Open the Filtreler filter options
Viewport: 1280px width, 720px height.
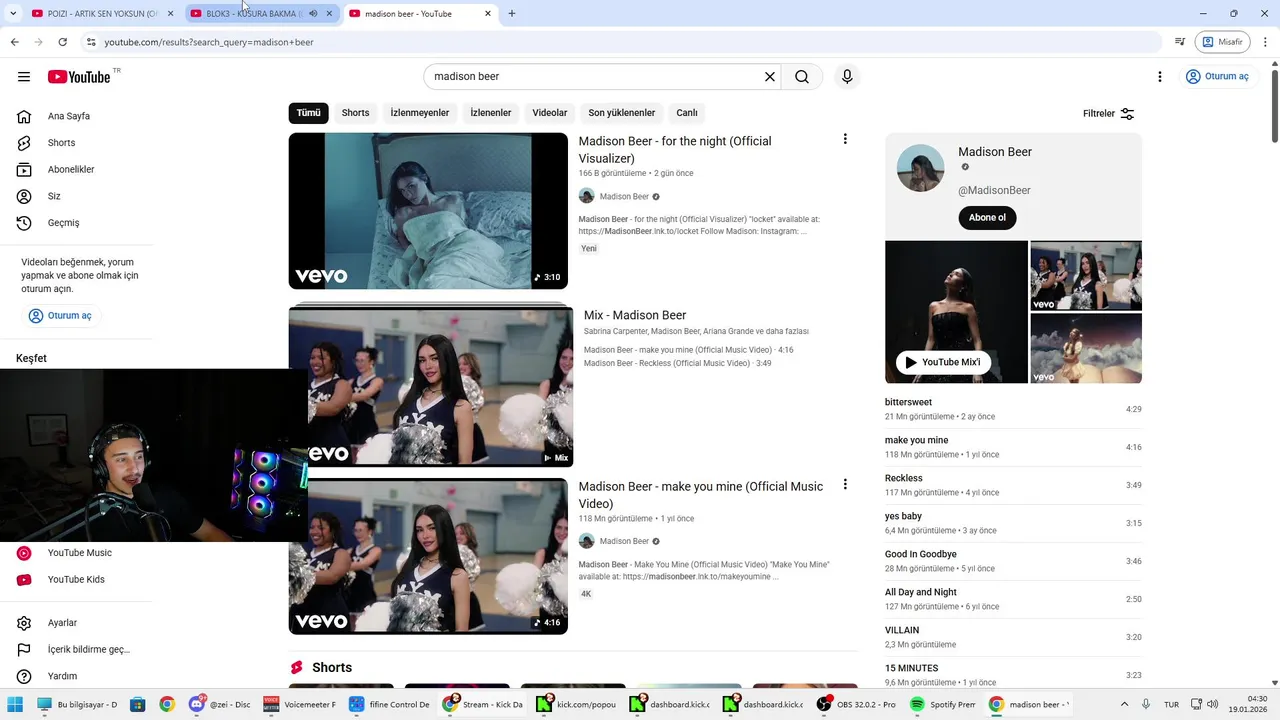1109,114
